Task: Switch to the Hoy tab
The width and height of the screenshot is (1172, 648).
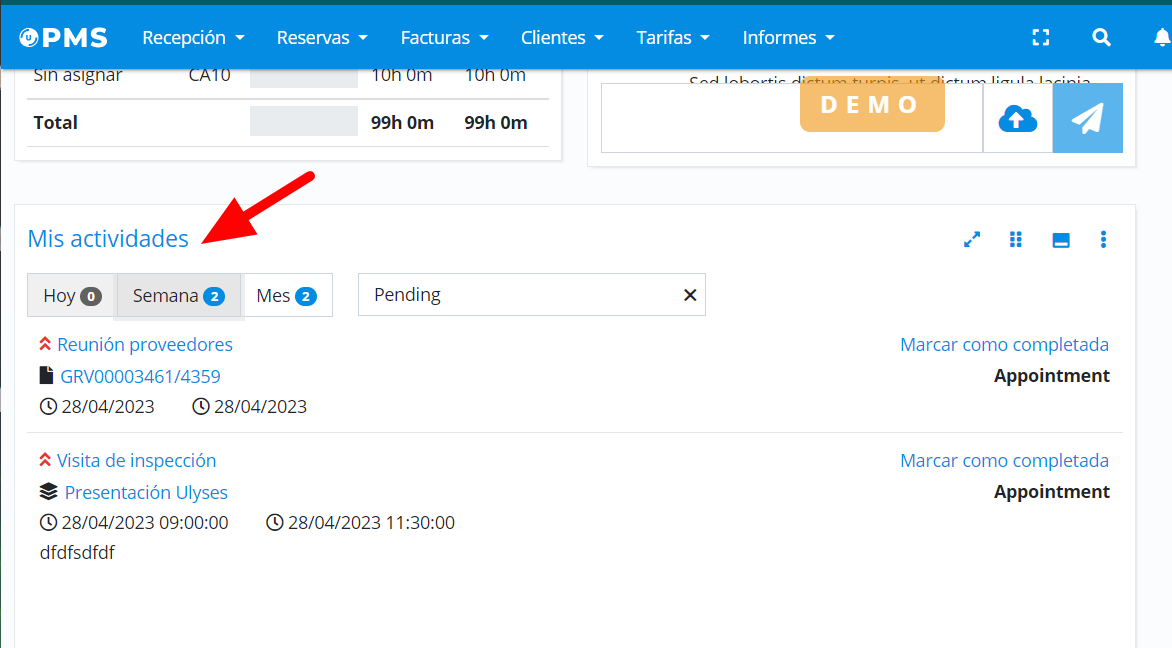Action: click(x=72, y=296)
